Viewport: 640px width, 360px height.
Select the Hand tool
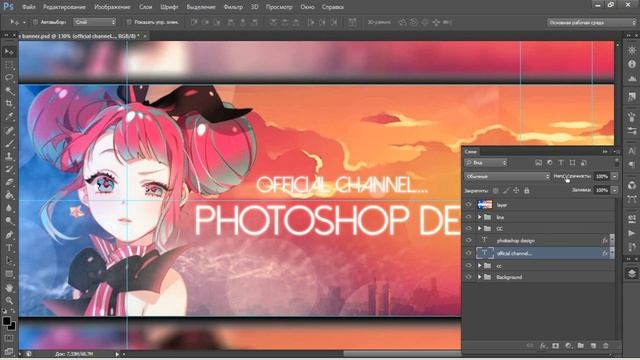pos(9,288)
